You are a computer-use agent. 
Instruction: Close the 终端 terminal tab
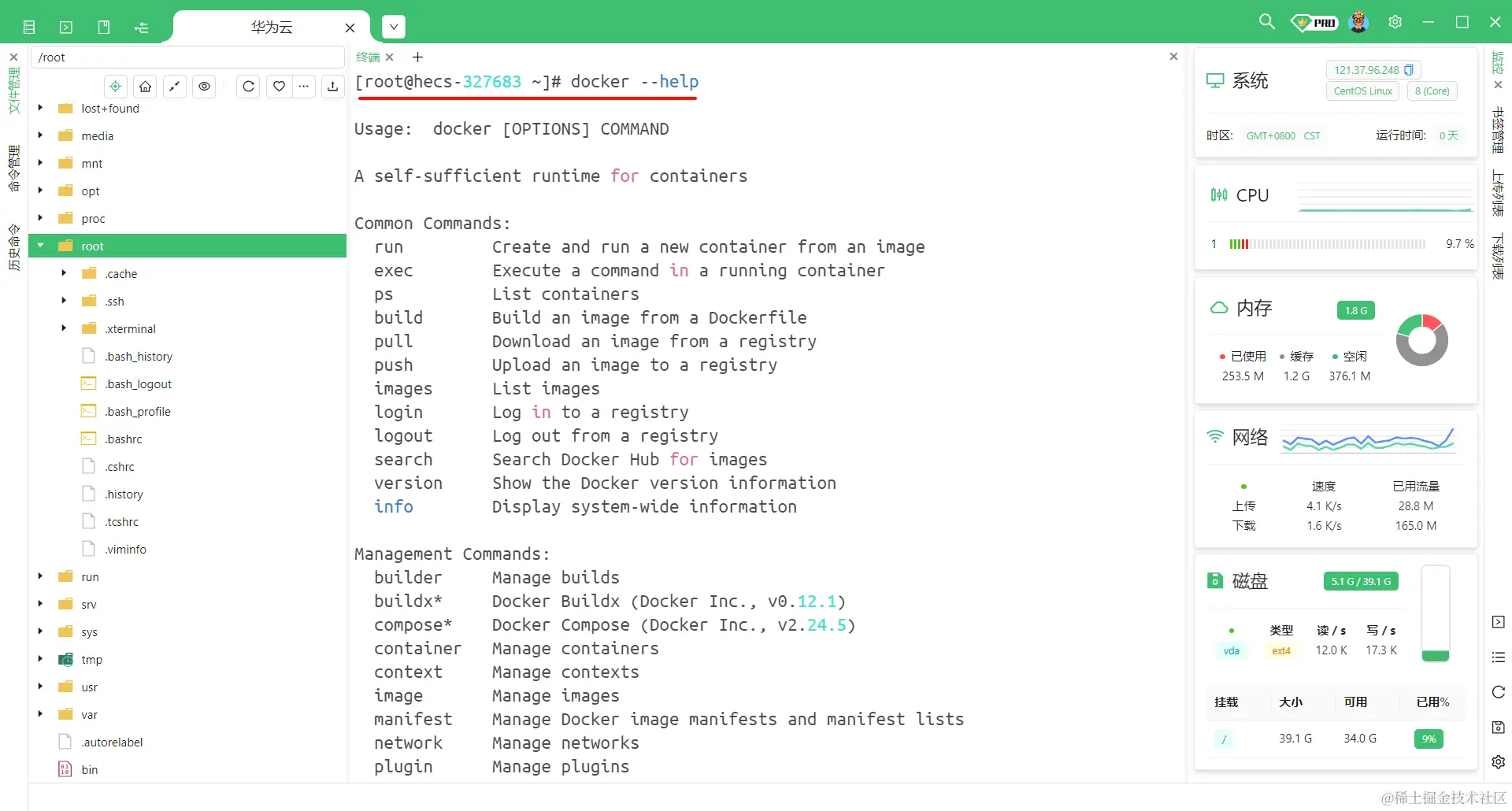coord(389,57)
